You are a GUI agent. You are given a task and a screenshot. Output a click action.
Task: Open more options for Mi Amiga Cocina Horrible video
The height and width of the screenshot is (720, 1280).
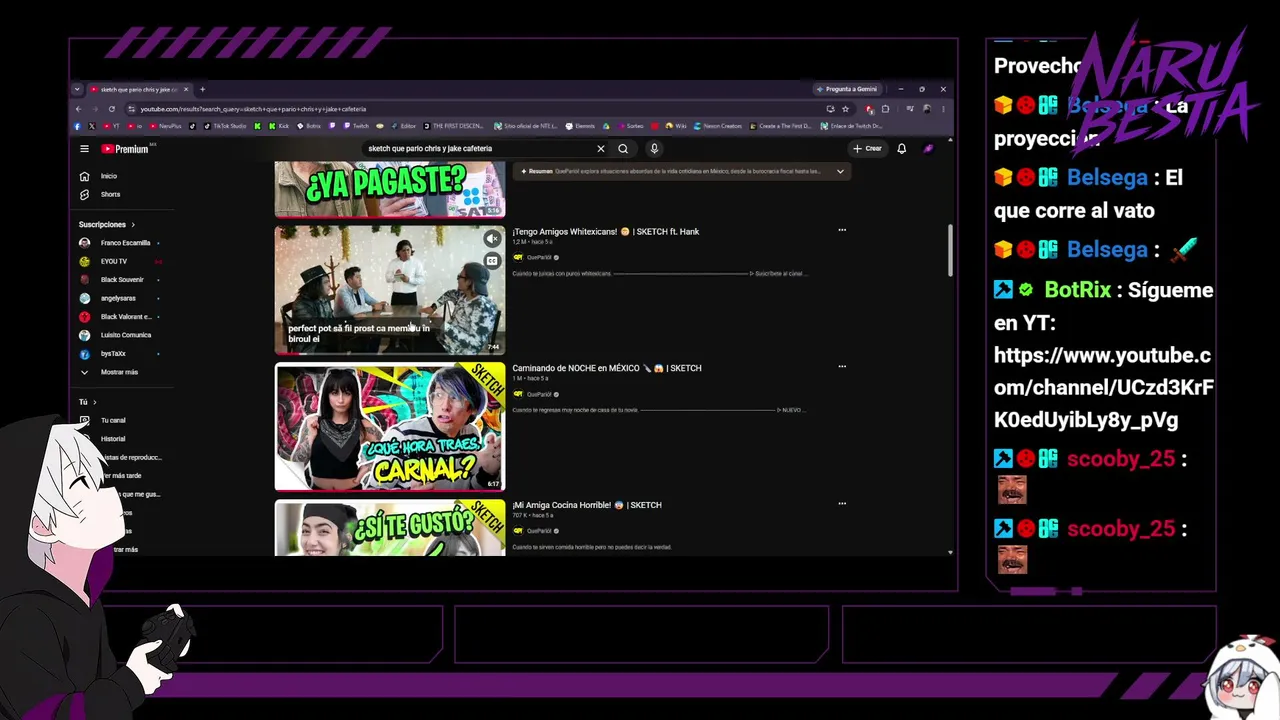(842, 503)
